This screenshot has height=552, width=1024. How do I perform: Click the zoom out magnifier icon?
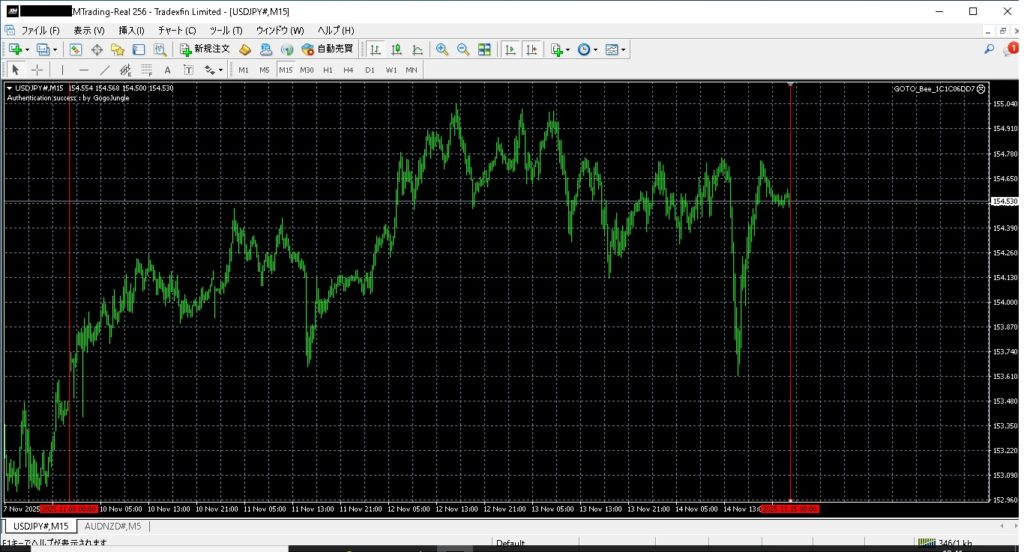click(463, 49)
